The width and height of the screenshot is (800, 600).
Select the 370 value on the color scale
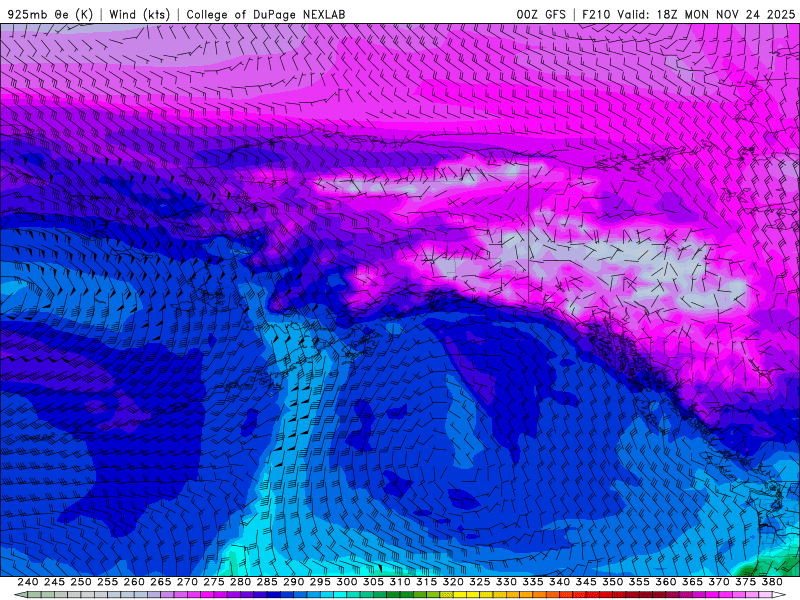[x=719, y=582]
